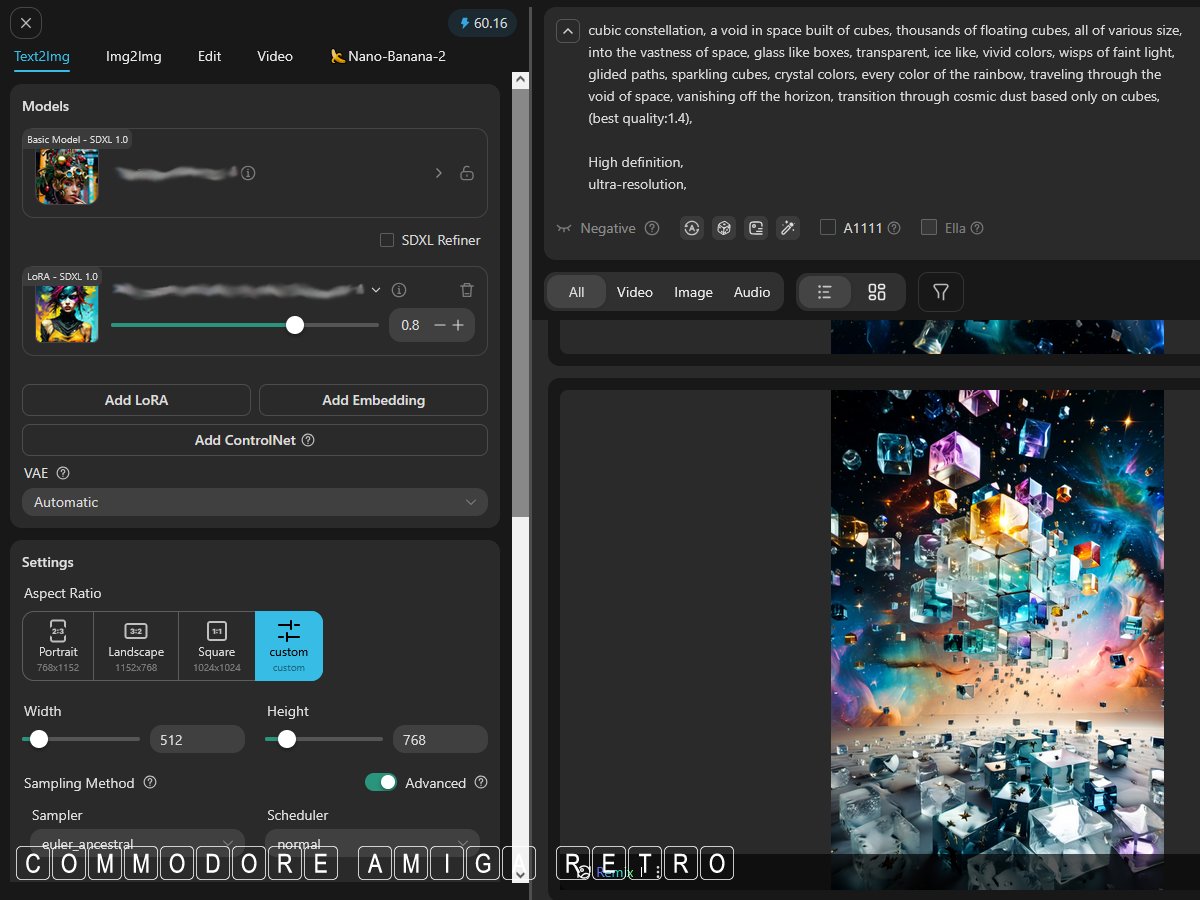Click the Add ControlNet button
The height and width of the screenshot is (900, 1200).
click(x=255, y=440)
